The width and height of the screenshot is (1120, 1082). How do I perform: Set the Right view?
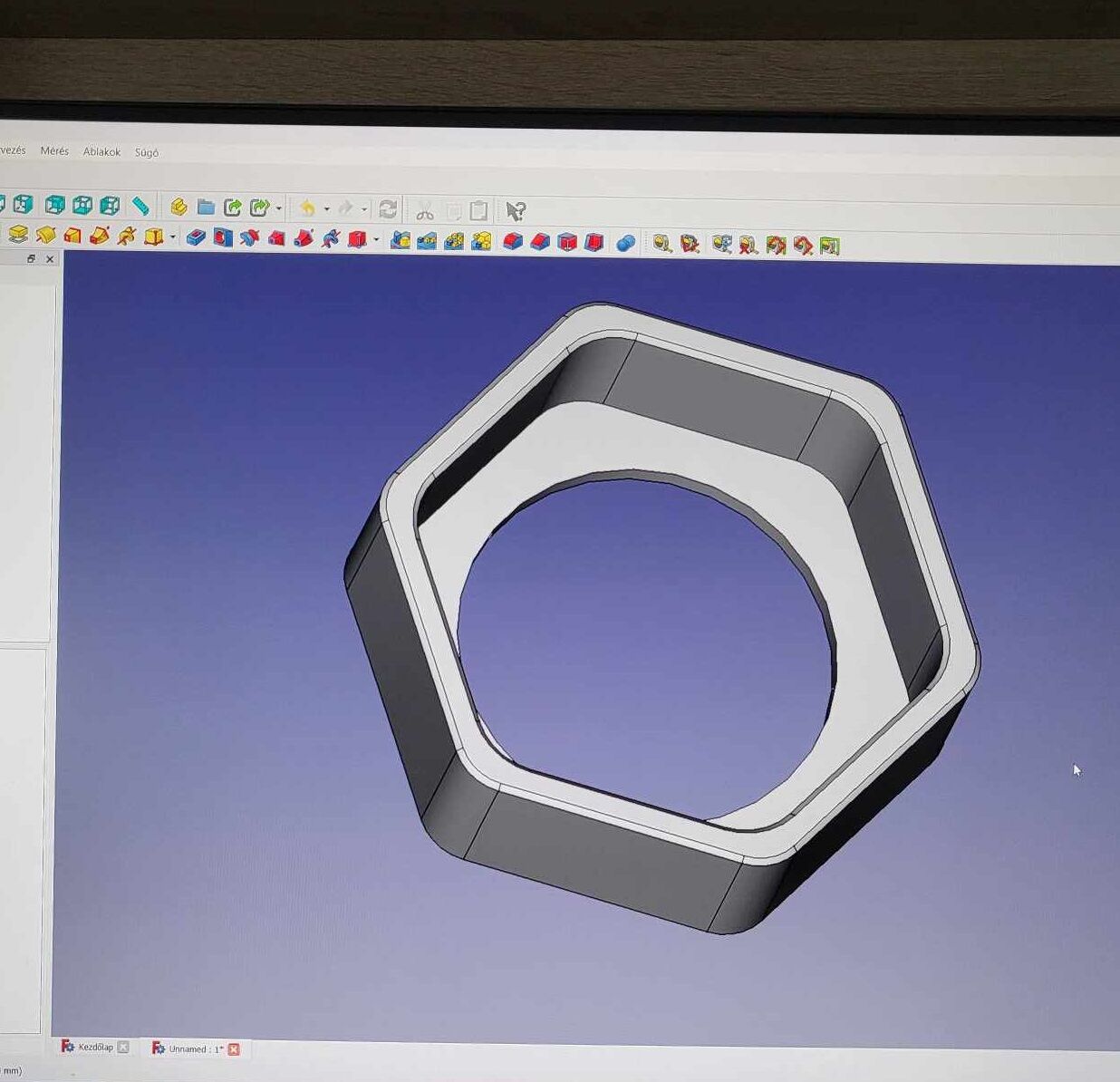tap(23, 204)
